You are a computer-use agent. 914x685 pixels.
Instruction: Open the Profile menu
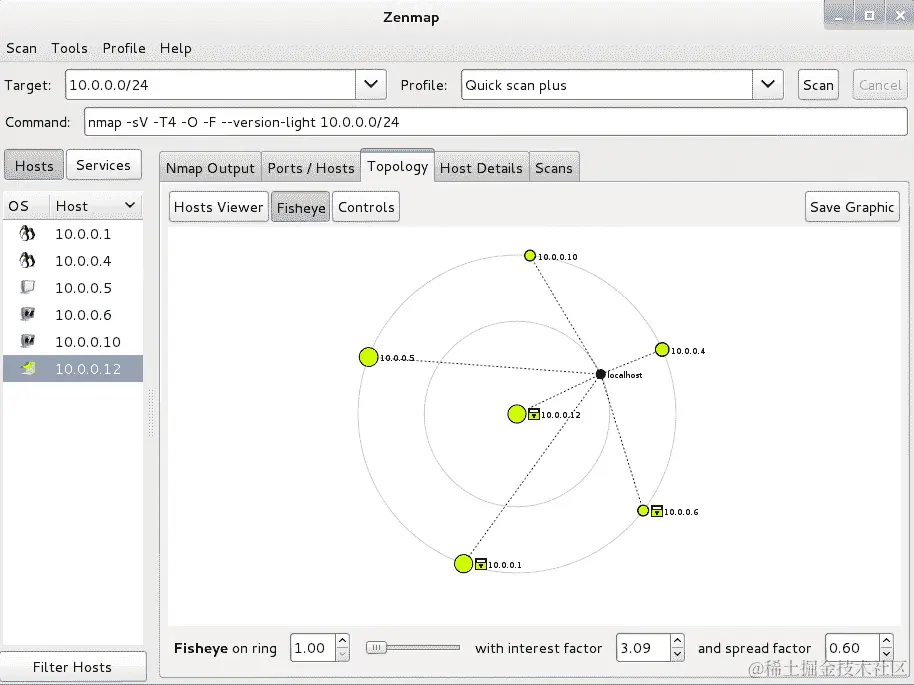[124, 48]
